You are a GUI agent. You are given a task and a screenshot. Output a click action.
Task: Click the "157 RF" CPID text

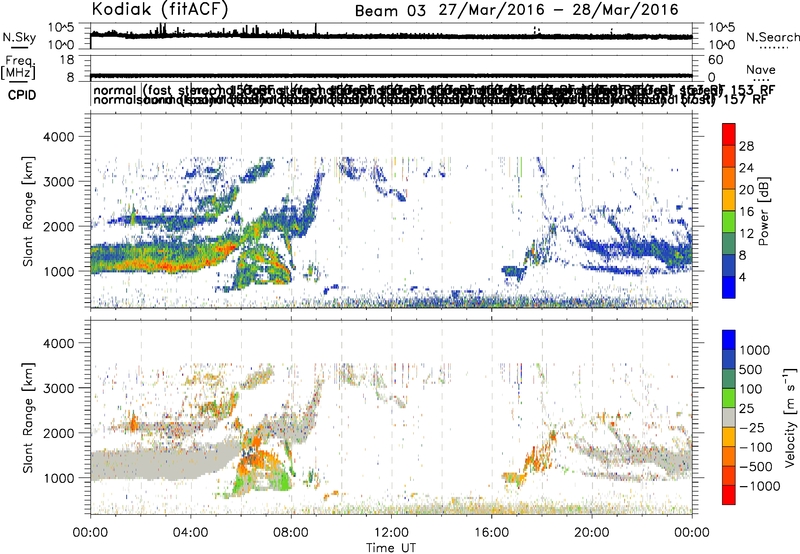(x=744, y=99)
